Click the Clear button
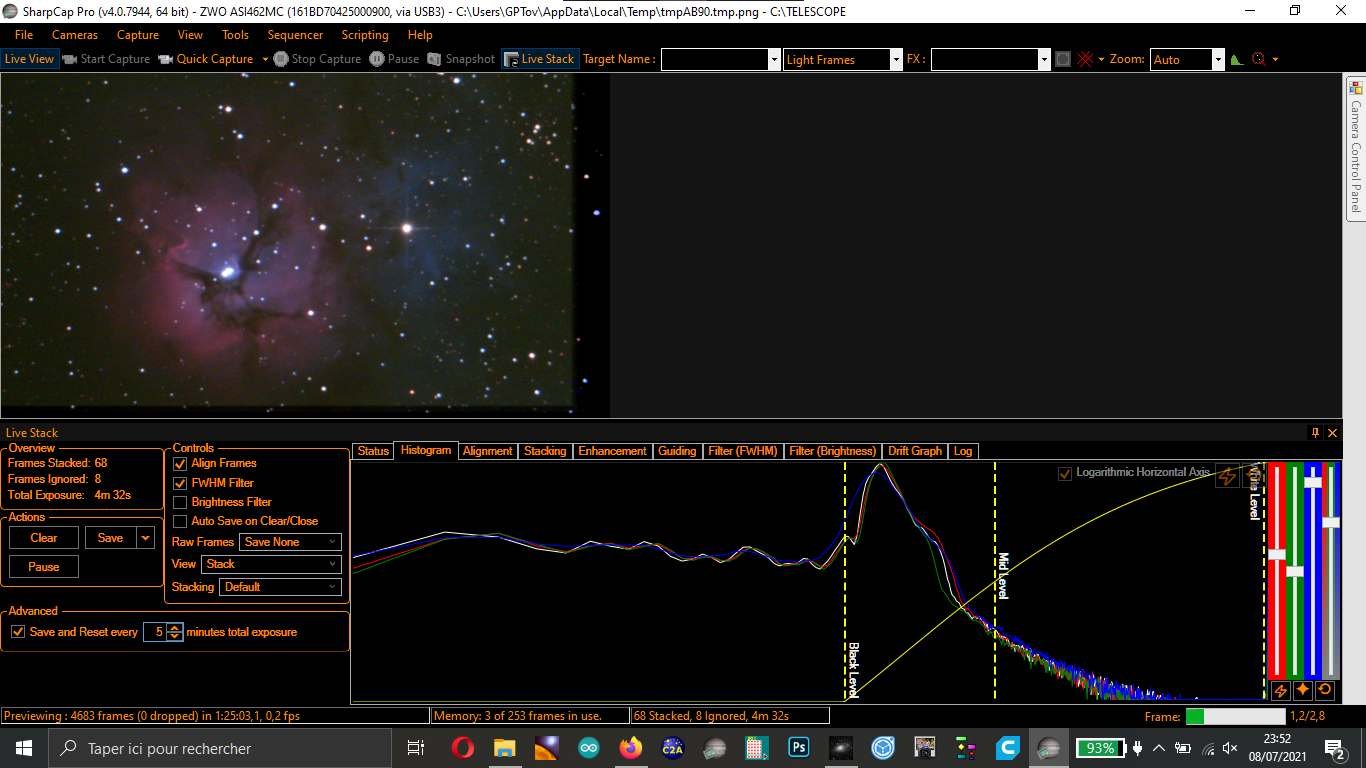Screen dimensions: 1366x768 (x=44, y=538)
